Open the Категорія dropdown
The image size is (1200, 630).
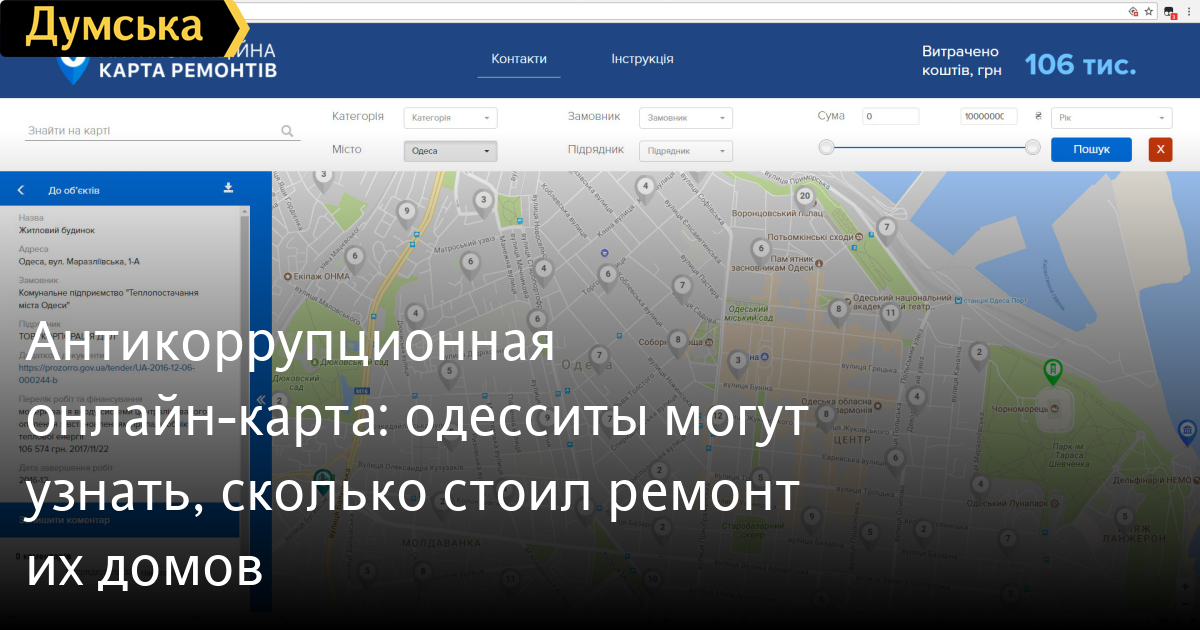pos(450,118)
